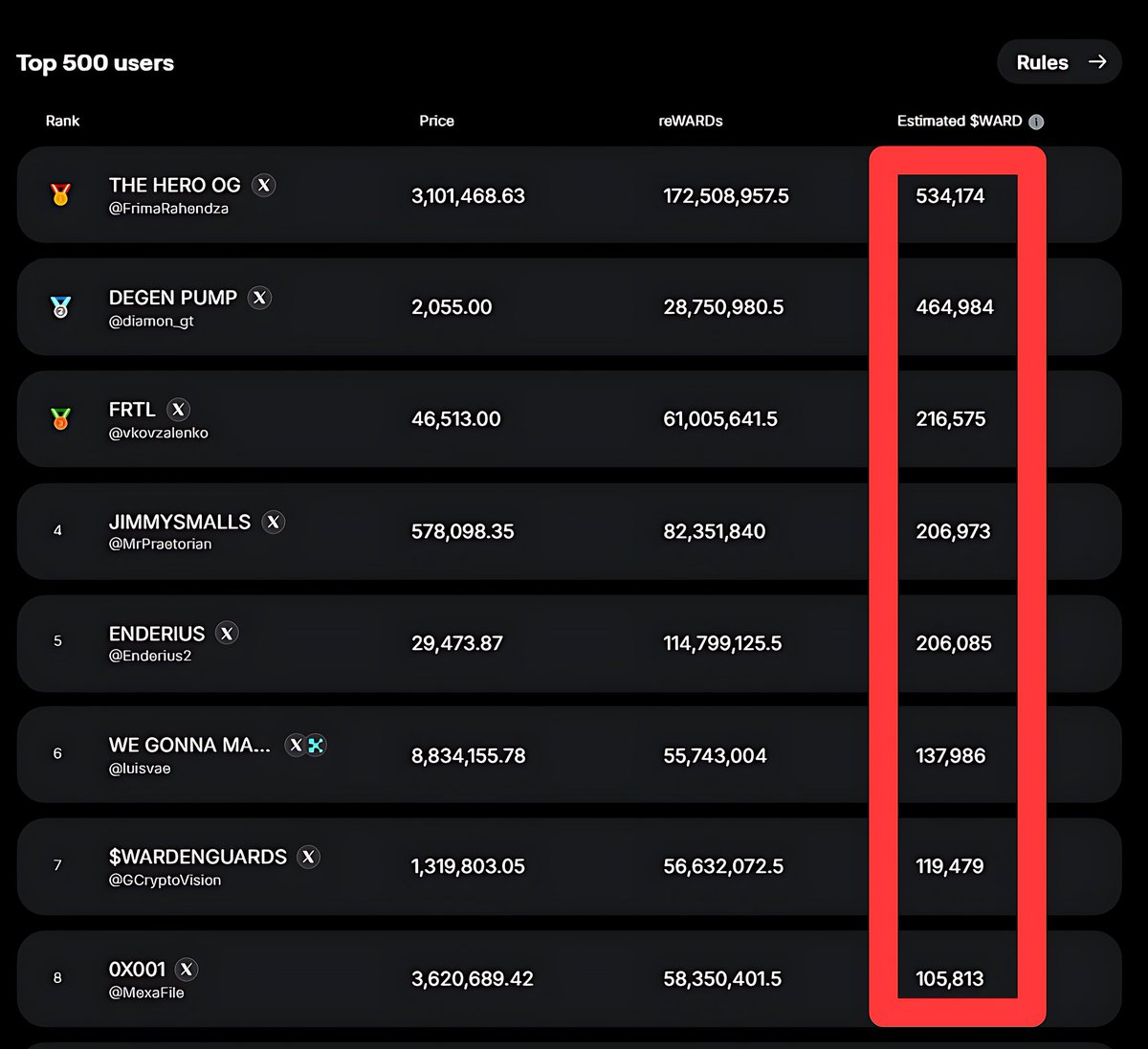The width and height of the screenshot is (1148, 1049).
Task: Click the Price column header
Action: click(436, 121)
